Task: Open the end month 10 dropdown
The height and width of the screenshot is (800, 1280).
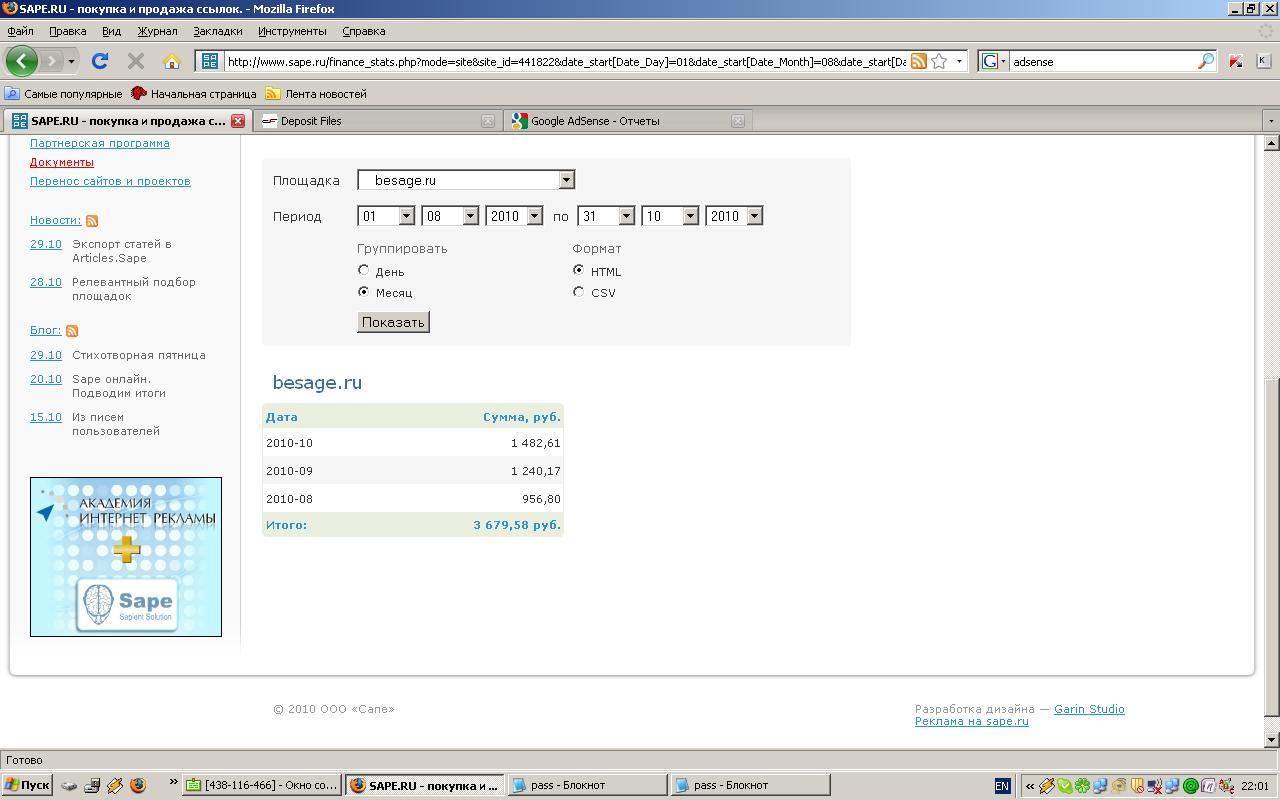Action: tap(670, 216)
